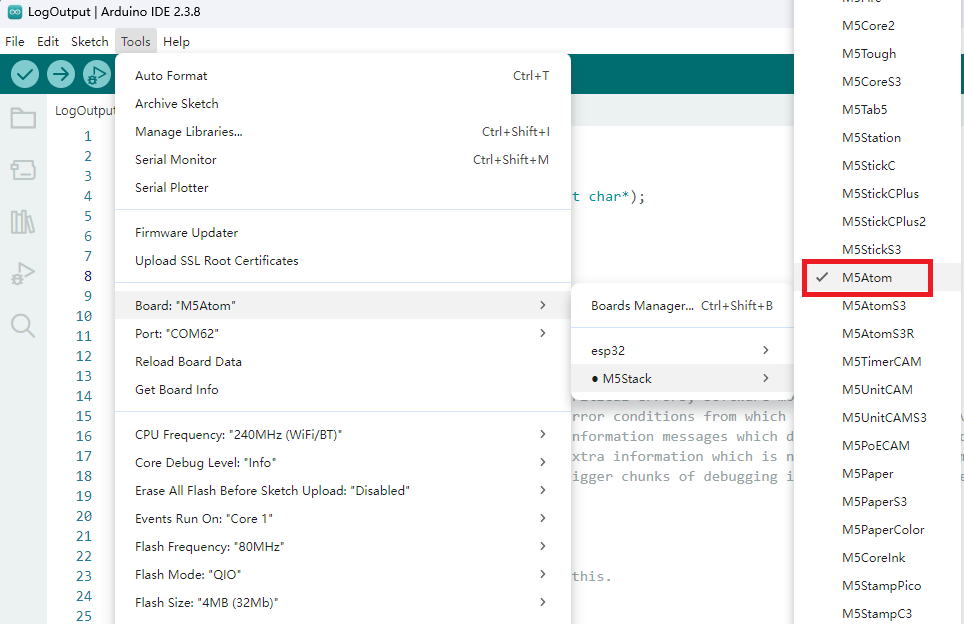Open the Sketch menu
Screen dimensions: 964x624
89,42
